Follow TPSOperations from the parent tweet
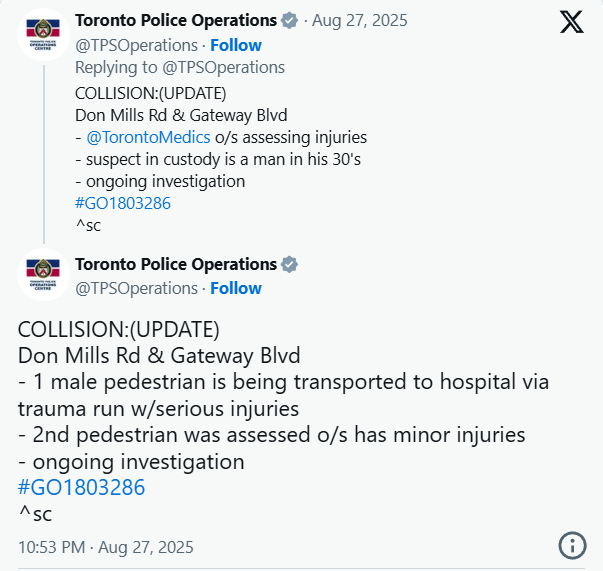The image size is (603, 571). pyautogui.click(x=236, y=45)
